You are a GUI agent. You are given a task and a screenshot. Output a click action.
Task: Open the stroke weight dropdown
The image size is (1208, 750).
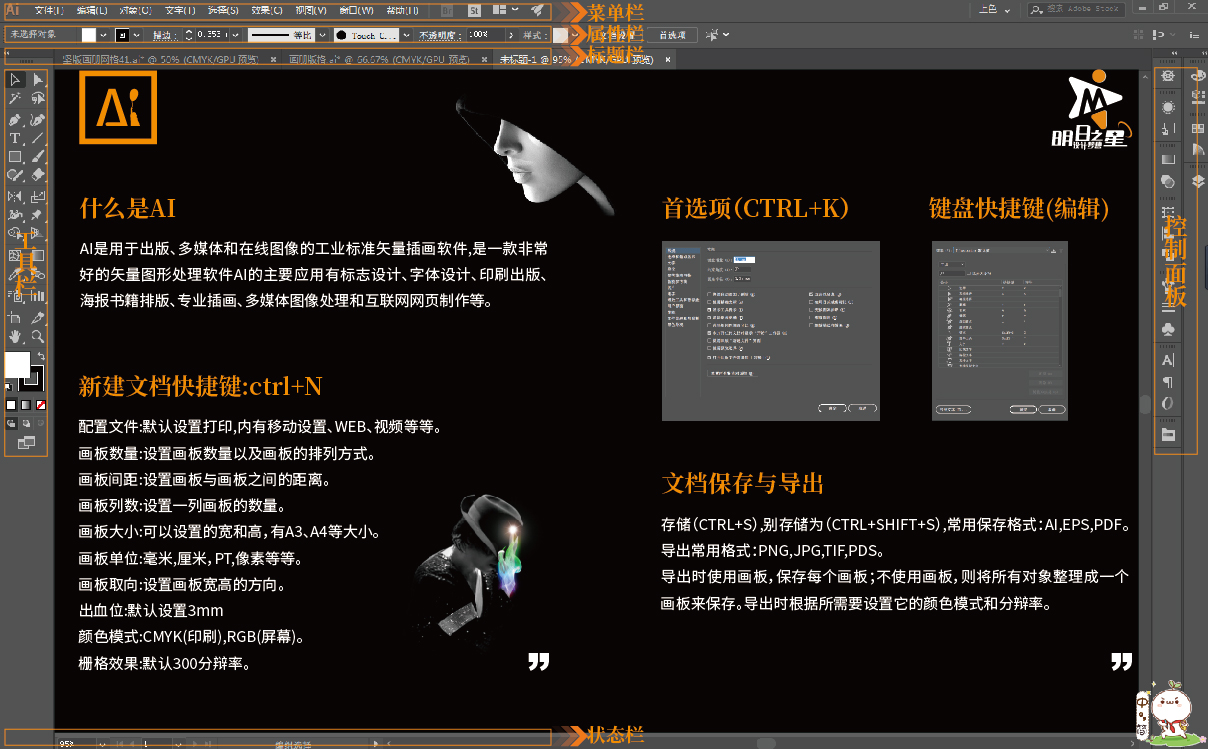coord(234,34)
